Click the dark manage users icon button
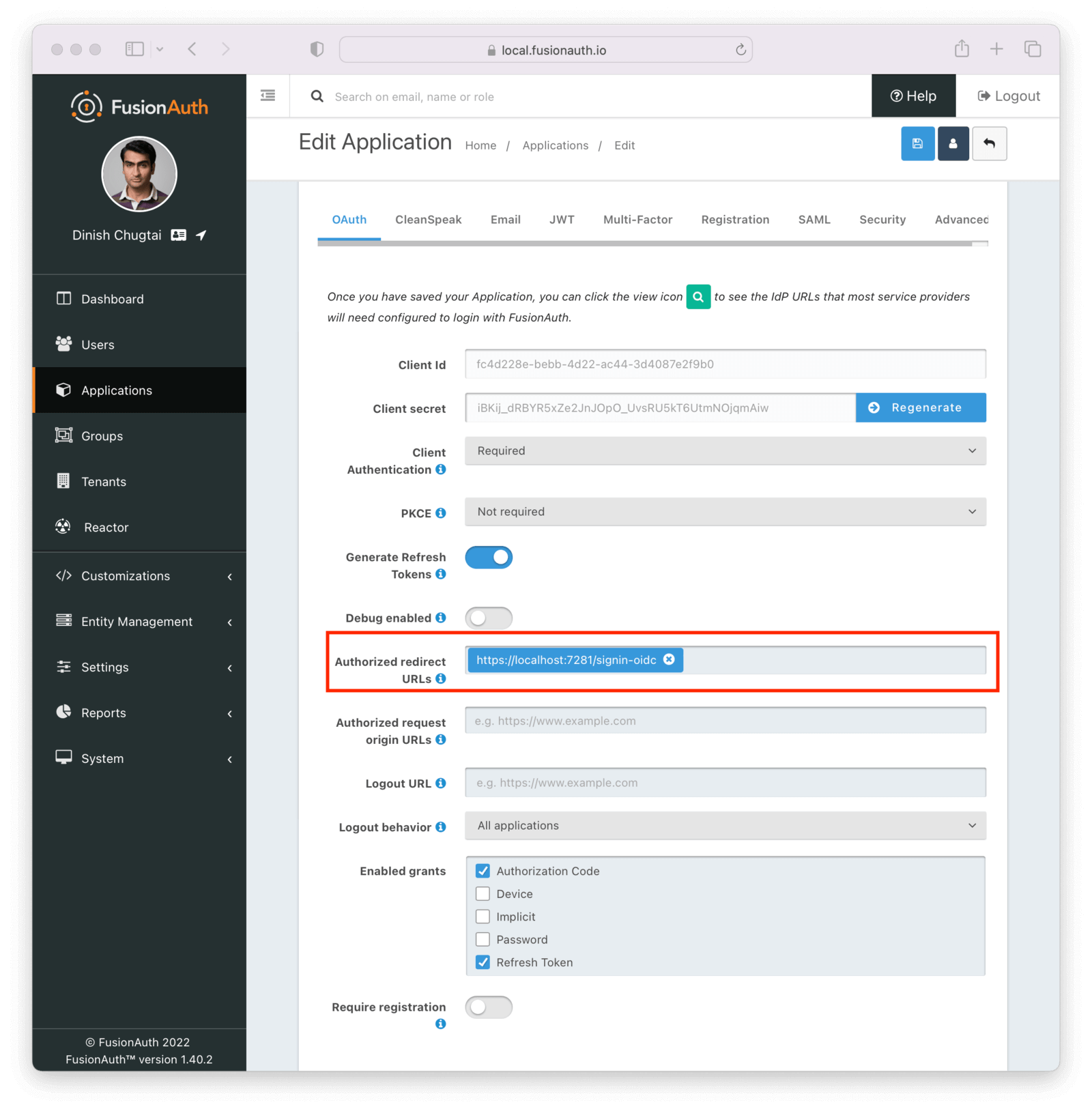The width and height of the screenshot is (1092, 1111). coord(953,144)
